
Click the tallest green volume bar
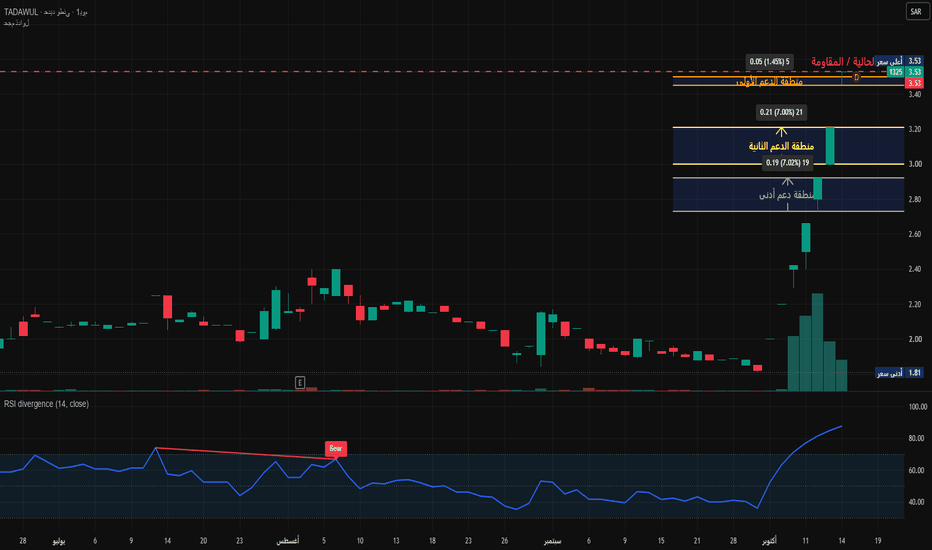pos(817,342)
